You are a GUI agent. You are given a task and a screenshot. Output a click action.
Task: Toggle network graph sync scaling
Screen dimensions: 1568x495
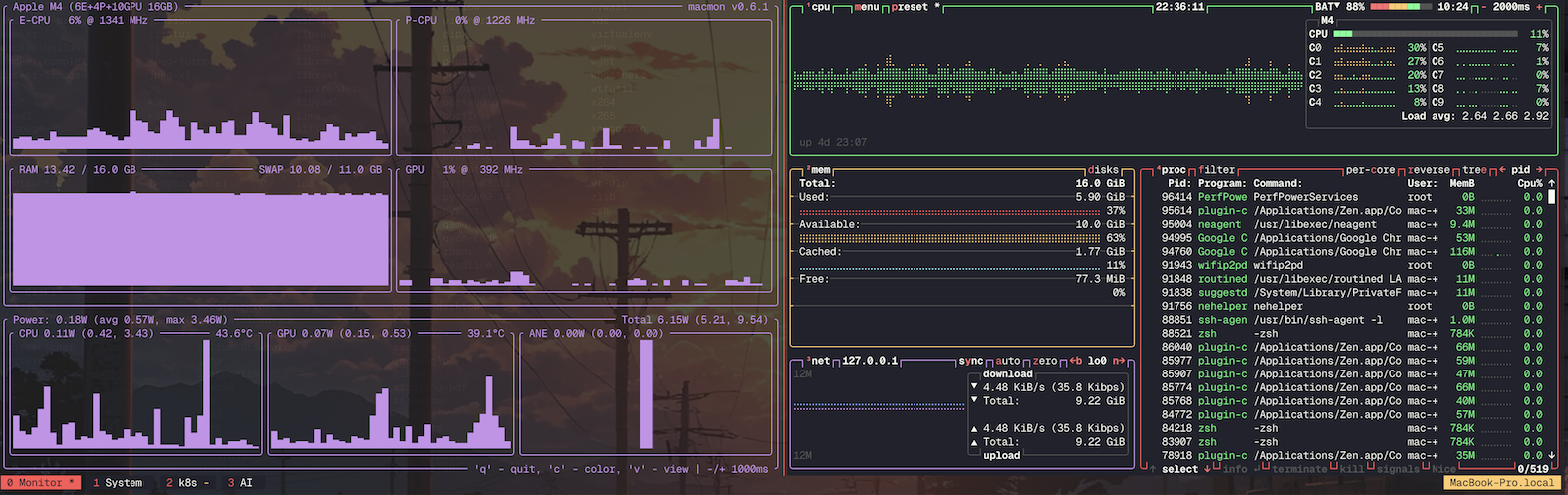(970, 361)
